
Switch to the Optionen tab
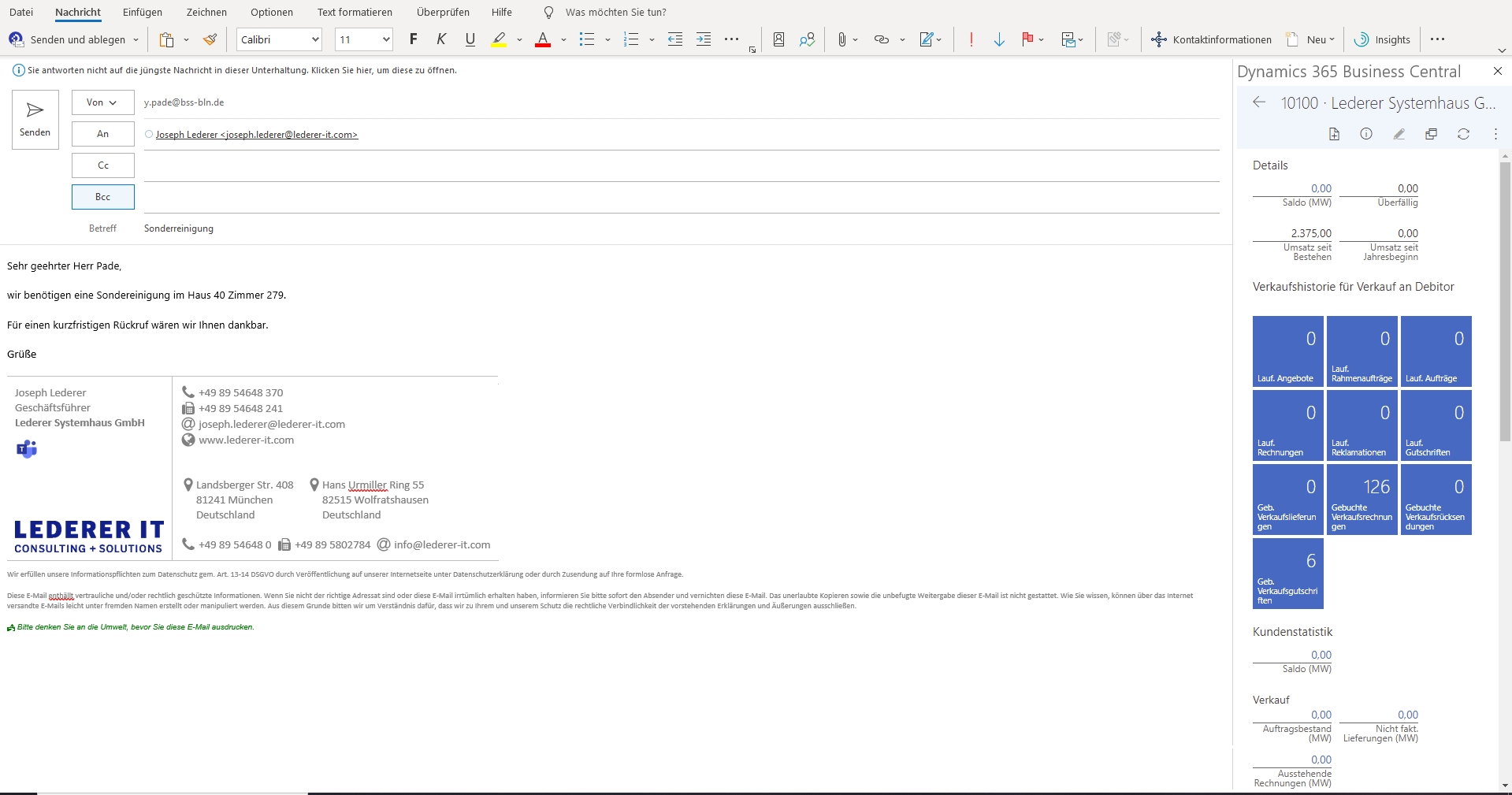pos(272,13)
